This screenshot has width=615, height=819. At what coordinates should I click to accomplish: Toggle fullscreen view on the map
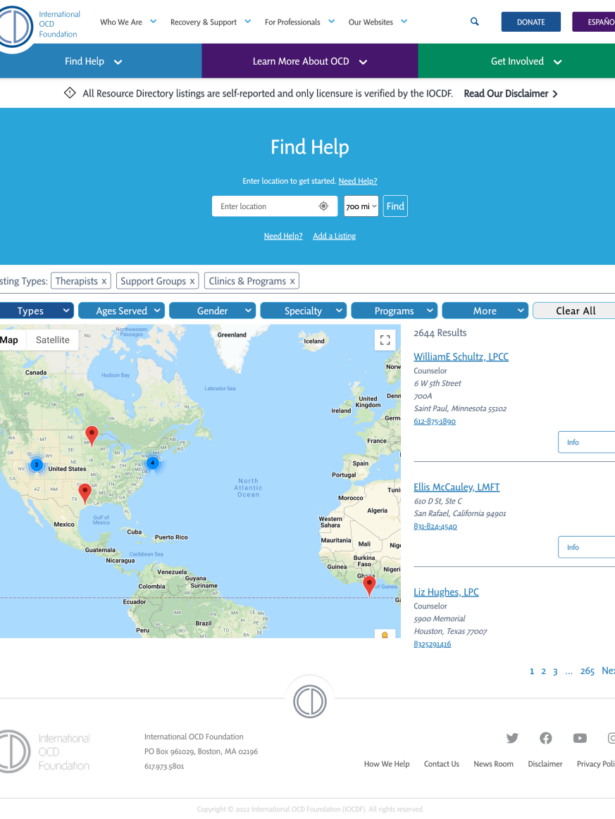[x=385, y=340]
